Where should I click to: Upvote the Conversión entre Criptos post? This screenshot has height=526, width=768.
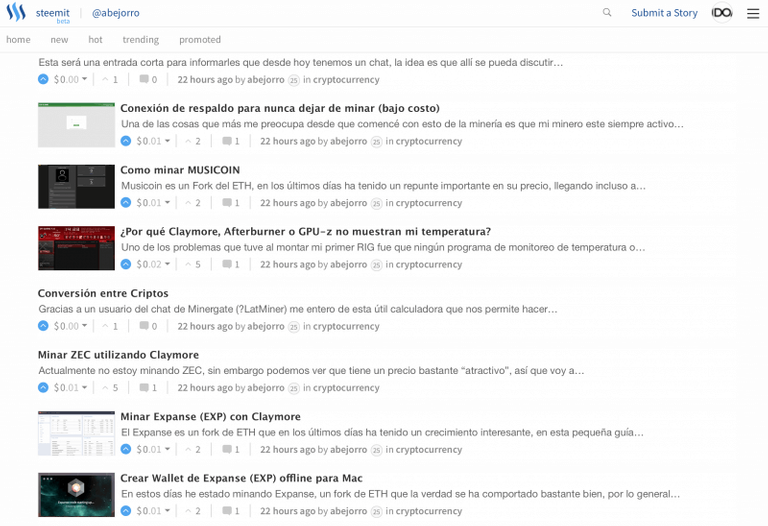[43, 326]
